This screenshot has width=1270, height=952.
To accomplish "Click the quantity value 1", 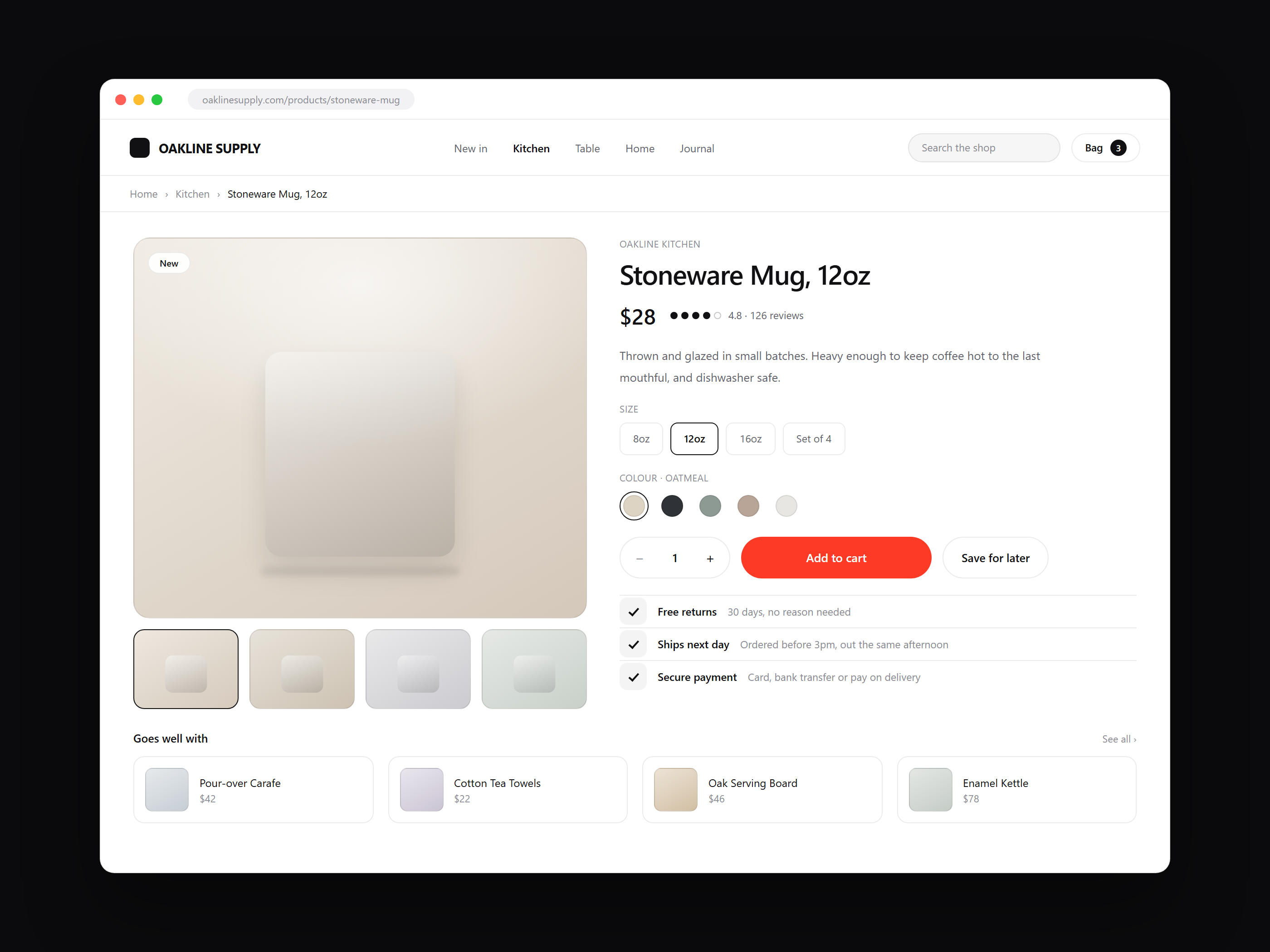I will [674, 559].
